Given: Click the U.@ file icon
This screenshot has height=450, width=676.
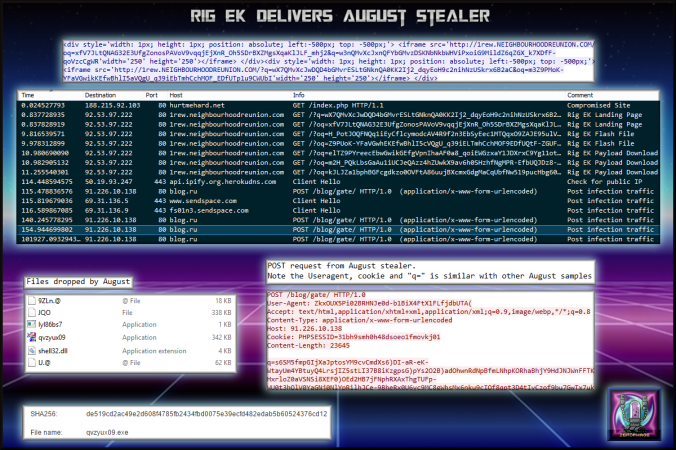Looking at the screenshot, I should point(33,363).
